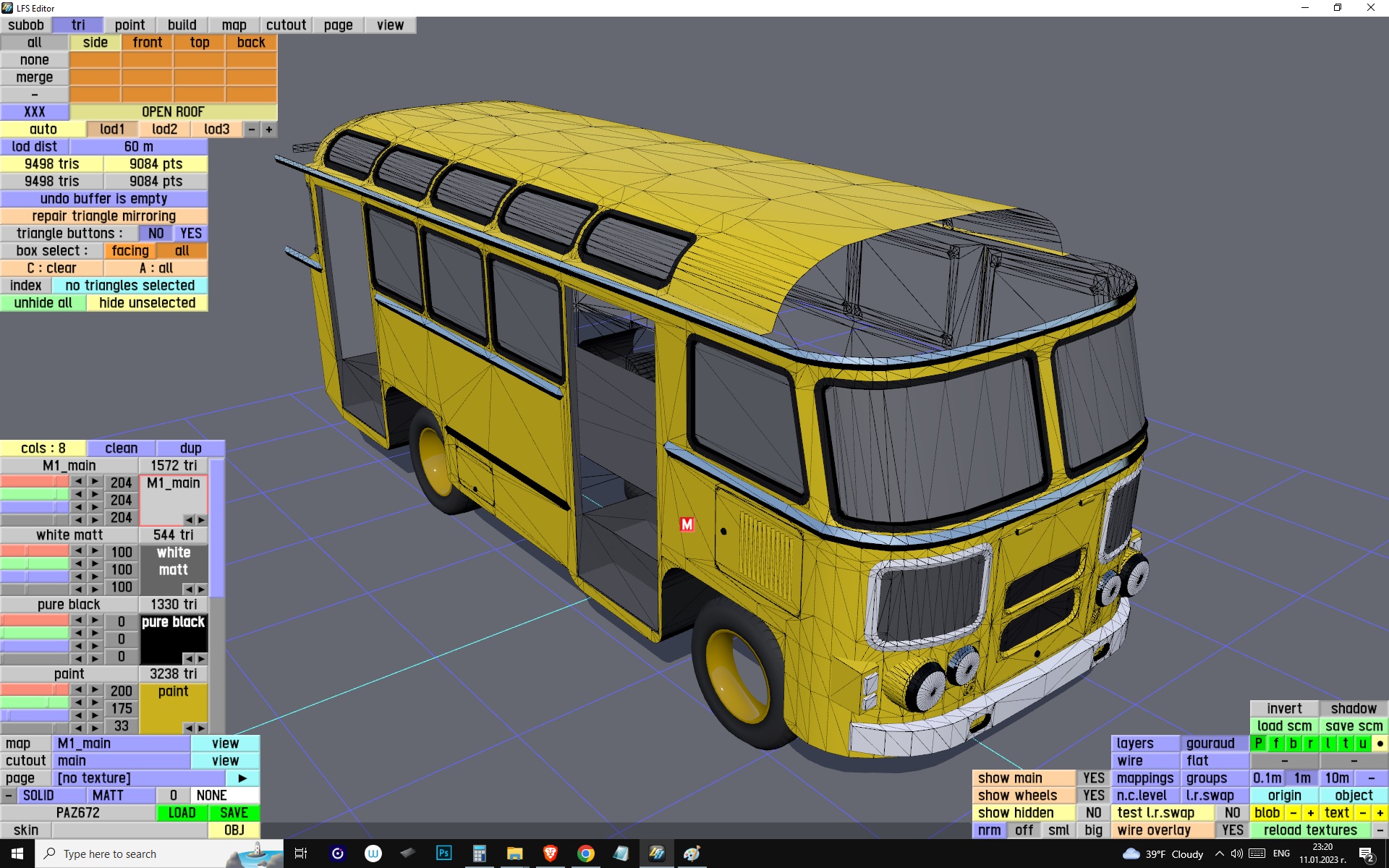The height and width of the screenshot is (868, 1389).
Task: Toggle wire overlay YES button
Action: 1232,830
